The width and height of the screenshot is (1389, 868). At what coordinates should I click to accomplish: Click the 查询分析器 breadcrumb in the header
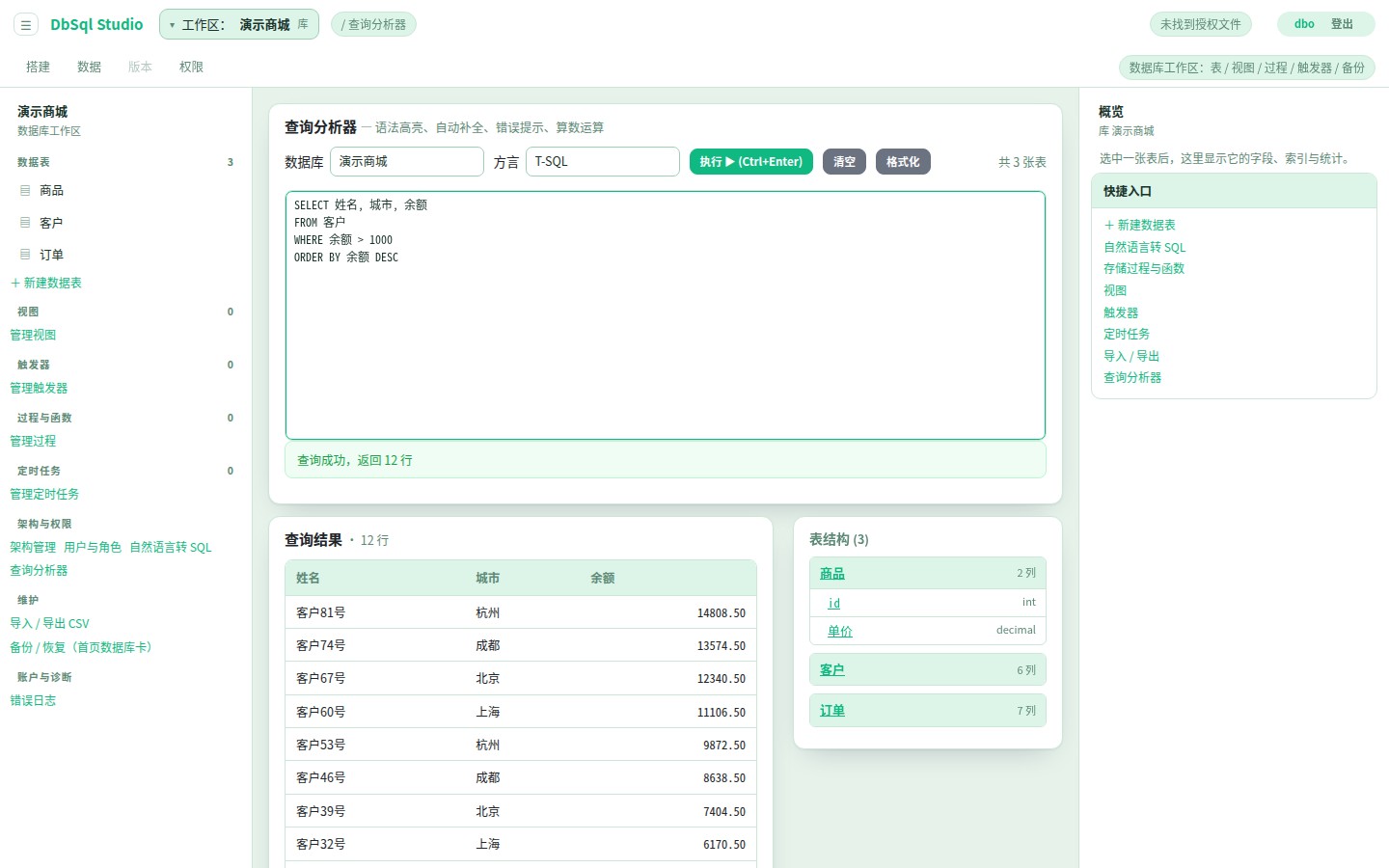pyautogui.click(x=373, y=24)
